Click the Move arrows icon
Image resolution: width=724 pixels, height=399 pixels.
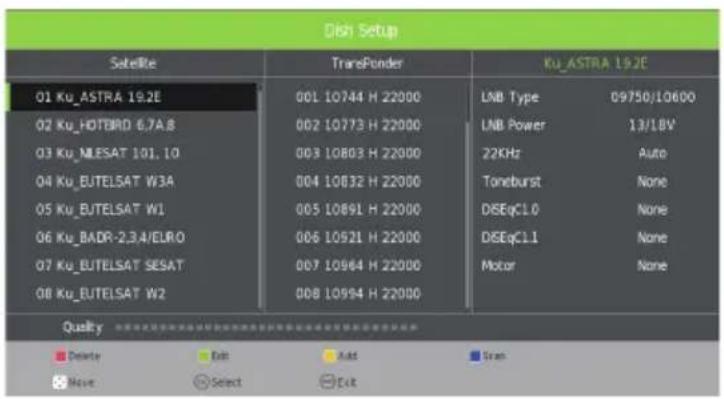coord(60,382)
